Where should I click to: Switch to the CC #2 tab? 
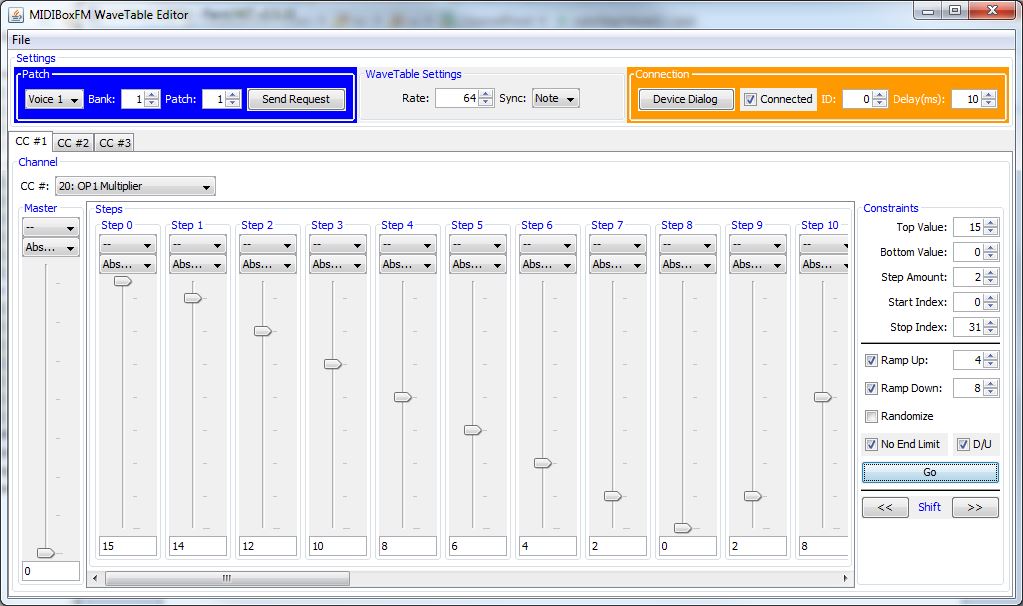click(73, 143)
